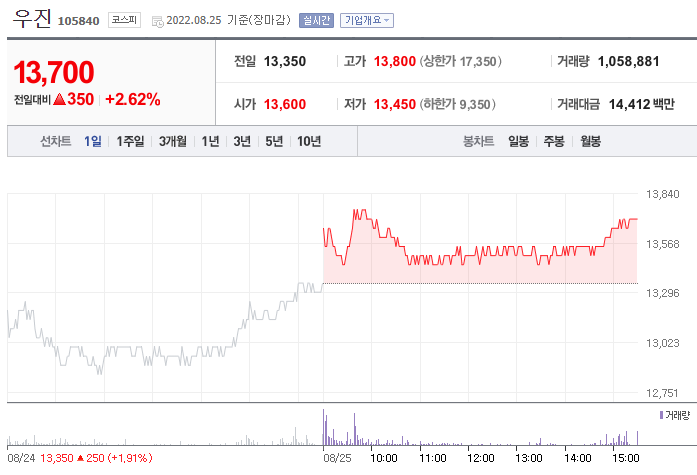This screenshot has height=475, width=697.
Task: Open the 기업개요 dropdown
Action: 367,20
